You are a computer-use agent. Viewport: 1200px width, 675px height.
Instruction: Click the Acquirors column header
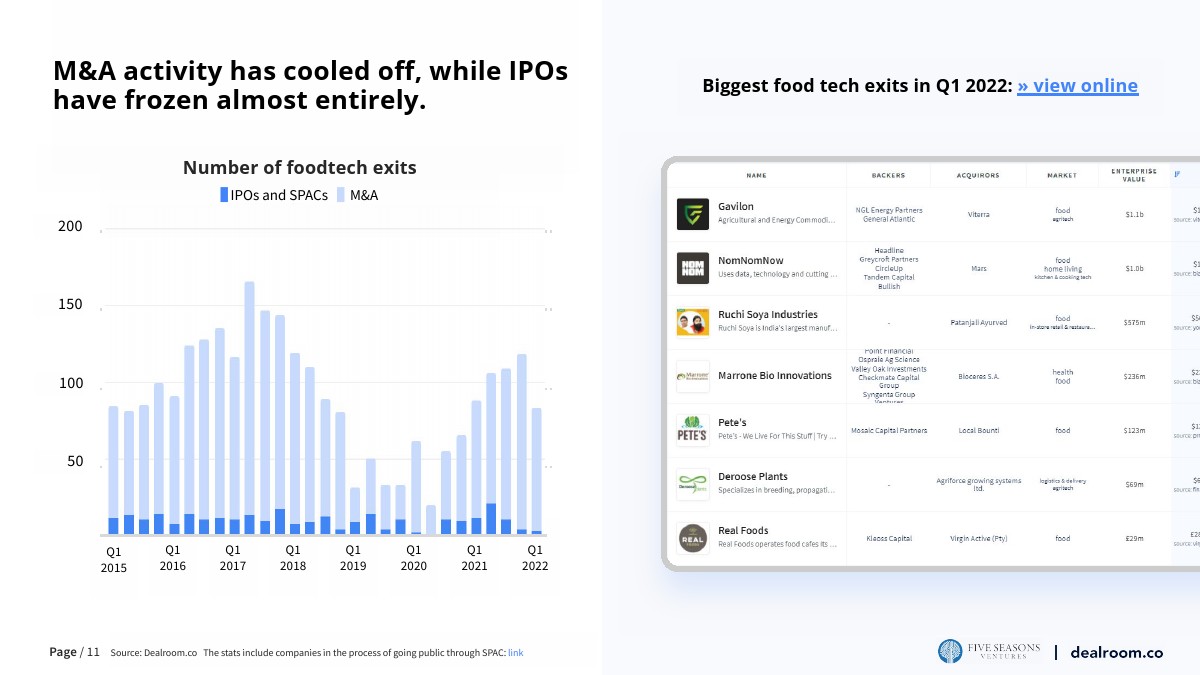(977, 175)
